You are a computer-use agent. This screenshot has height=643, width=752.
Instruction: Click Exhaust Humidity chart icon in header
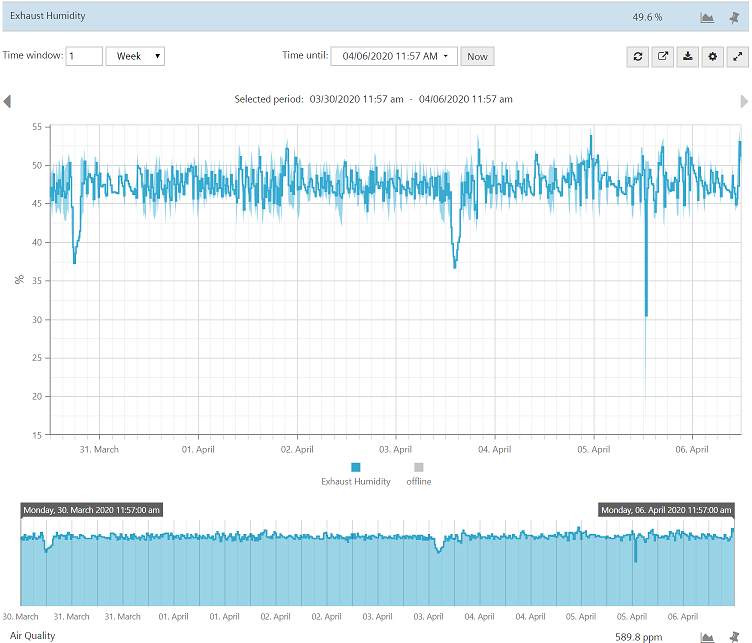pyautogui.click(x=707, y=18)
